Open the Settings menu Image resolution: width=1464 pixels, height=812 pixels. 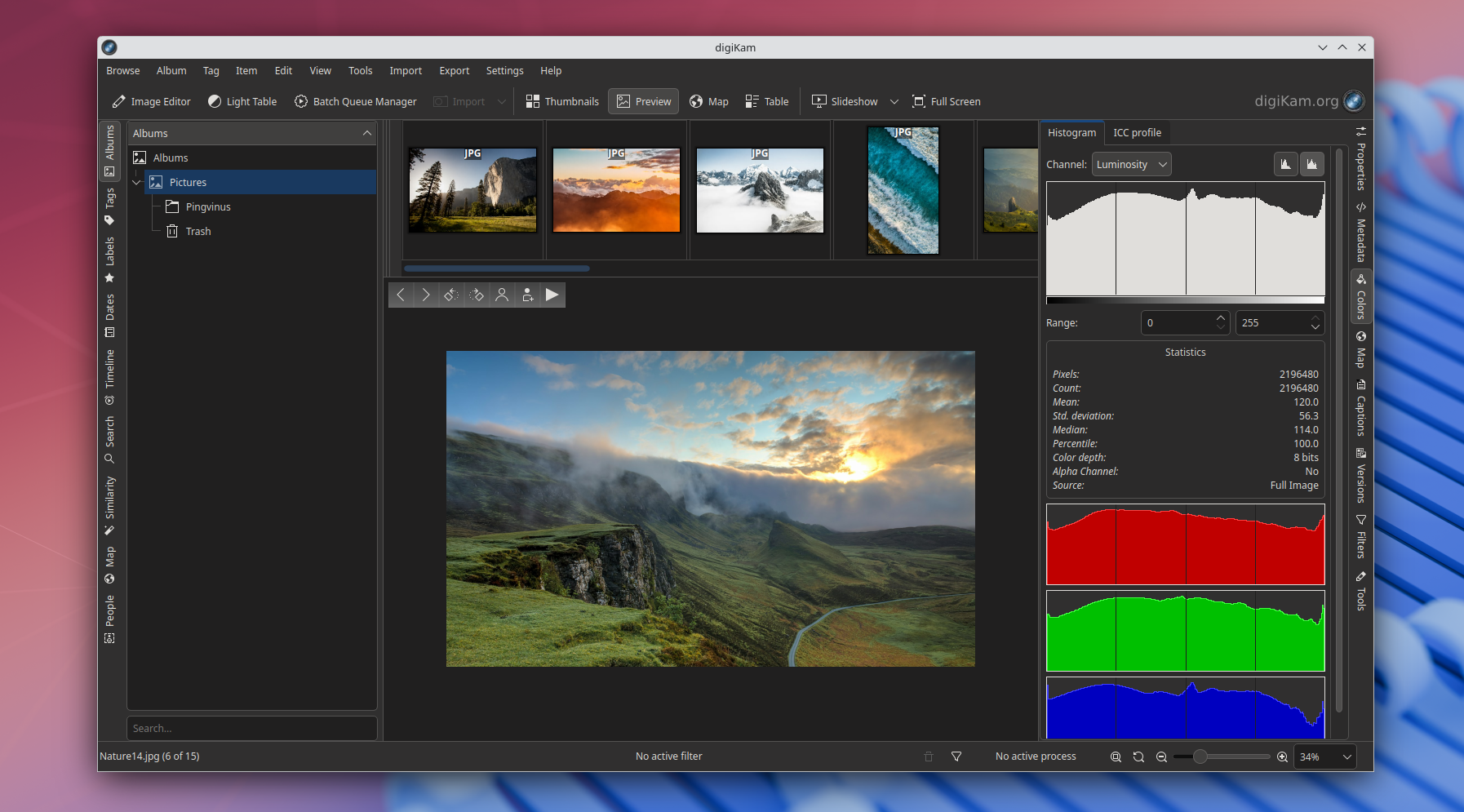click(x=504, y=71)
